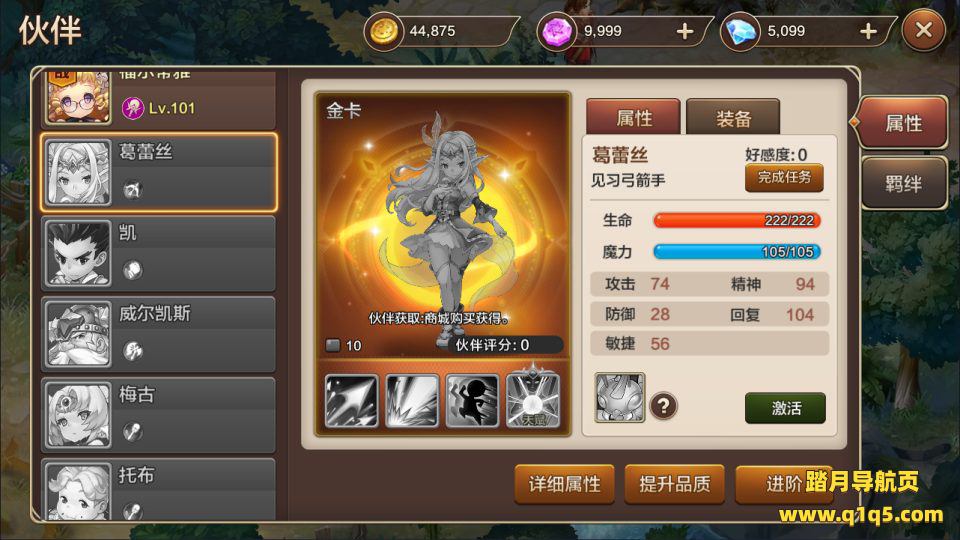Click the gold coin currency icon

coord(384,31)
